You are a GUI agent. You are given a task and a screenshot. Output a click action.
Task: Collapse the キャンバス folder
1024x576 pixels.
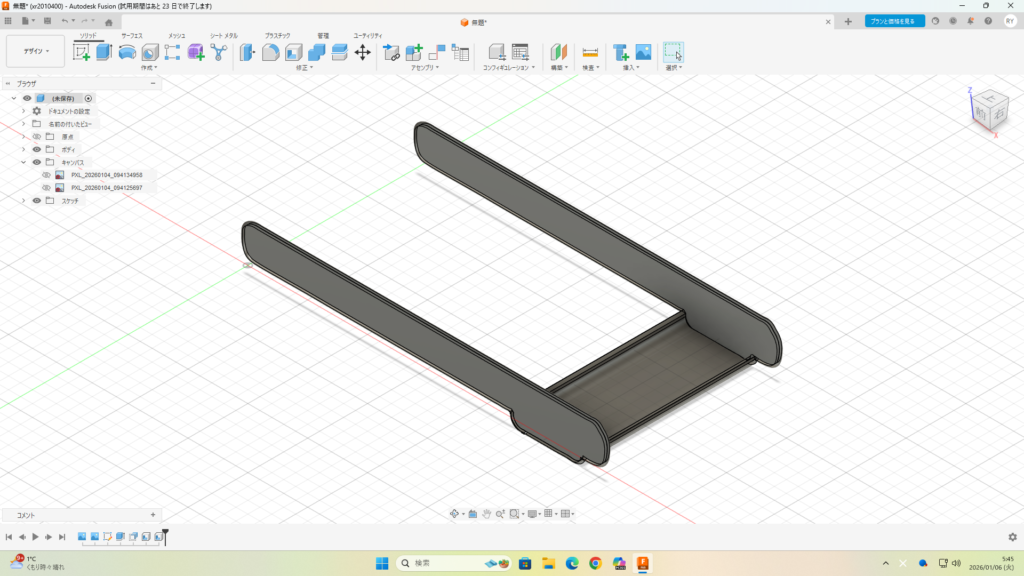click(23, 162)
